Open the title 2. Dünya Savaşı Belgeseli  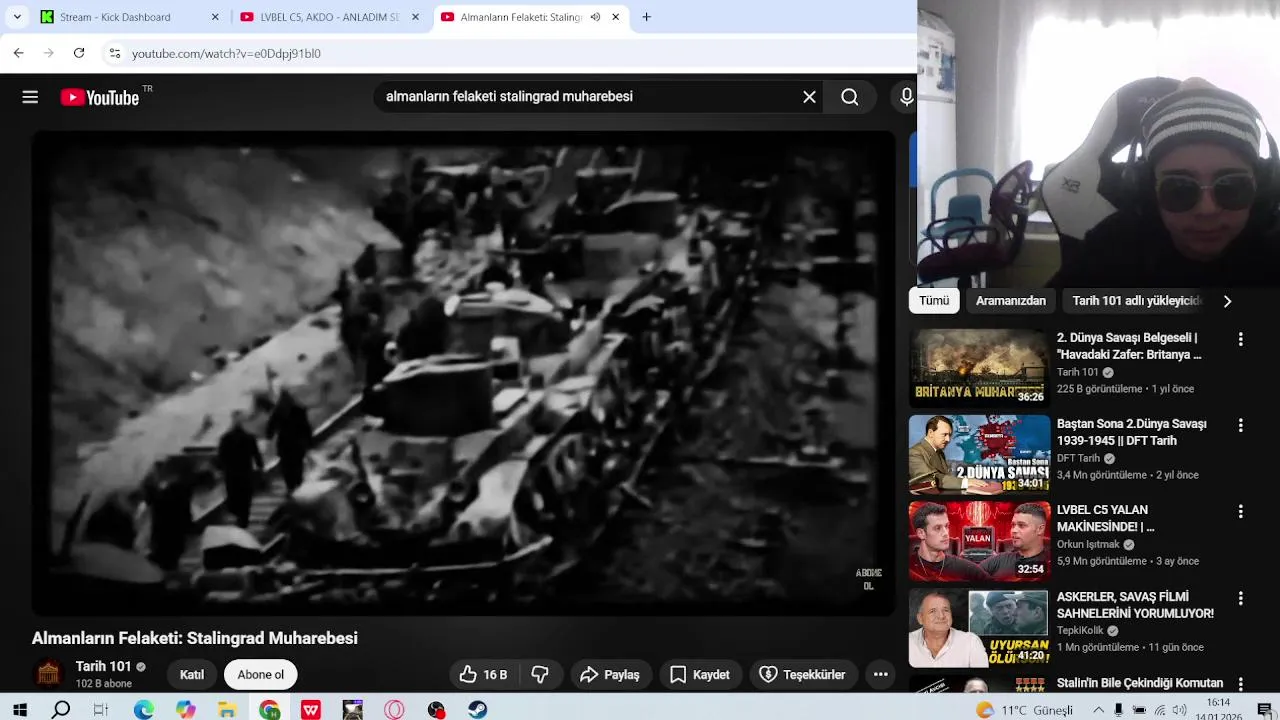tap(1129, 346)
